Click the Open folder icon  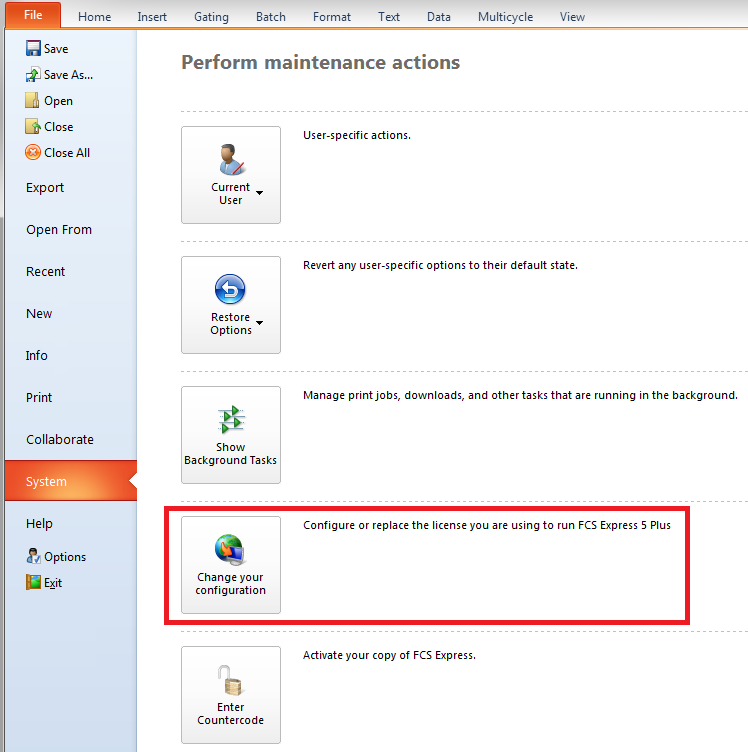[33, 101]
